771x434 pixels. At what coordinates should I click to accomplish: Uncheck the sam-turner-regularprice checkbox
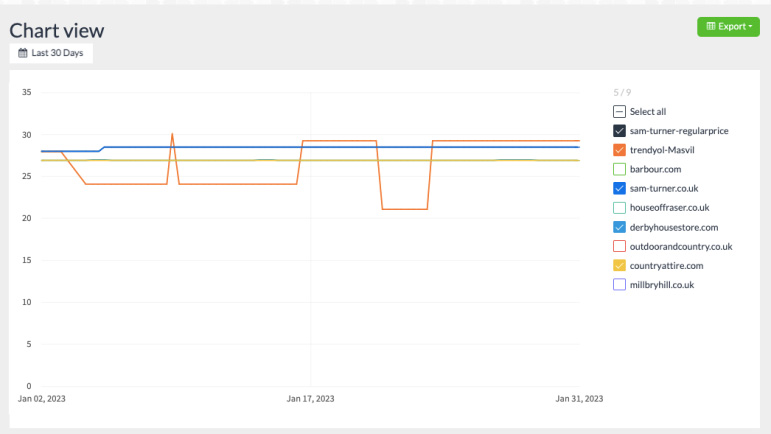[x=619, y=131]
